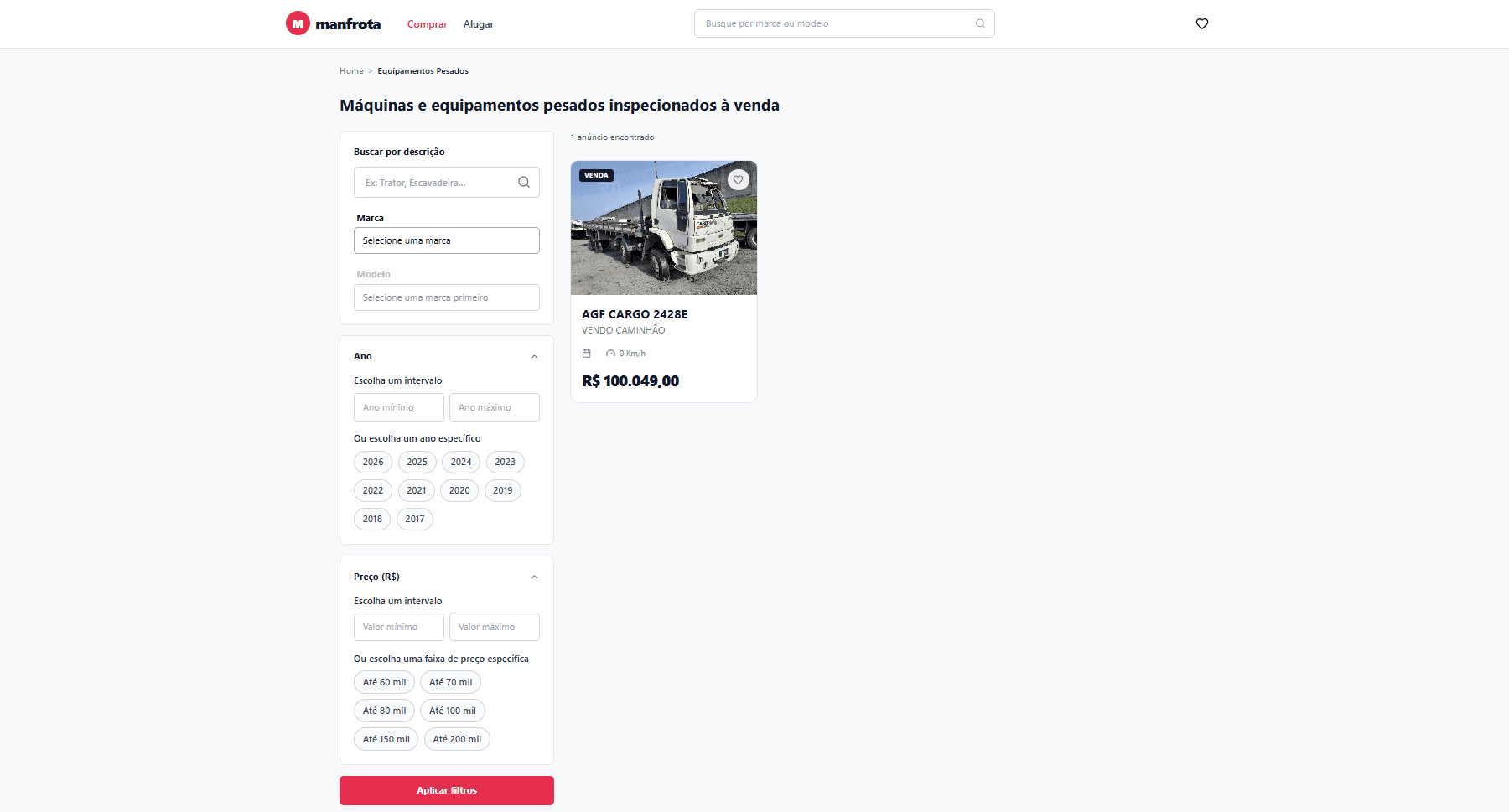Screen dimensions: 1509x812
Task: Click the R$ 100.049,00 price
Action: pos(630,381)
